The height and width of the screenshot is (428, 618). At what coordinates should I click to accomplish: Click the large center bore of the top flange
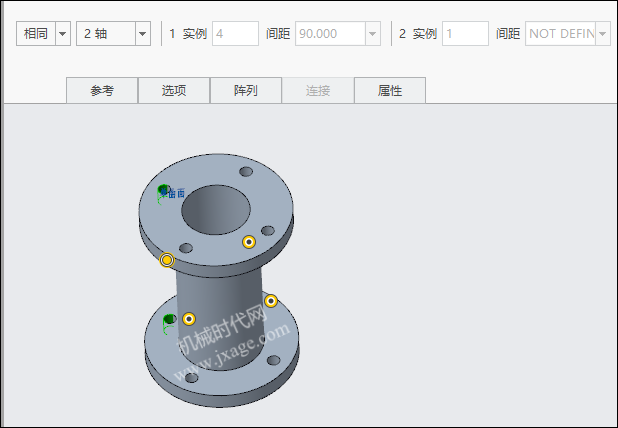click(x=216, y=210)
